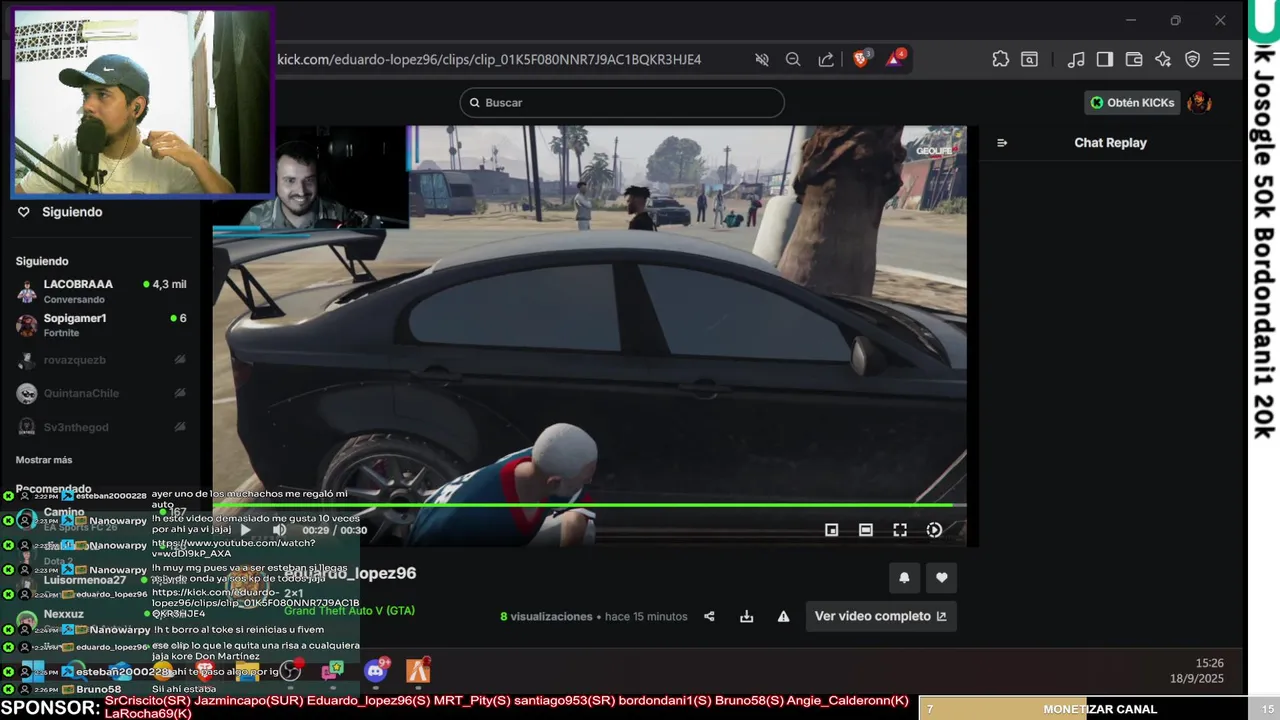Open the media music note control
This screenshot has width=1280, height=720.
[1076, 60]
